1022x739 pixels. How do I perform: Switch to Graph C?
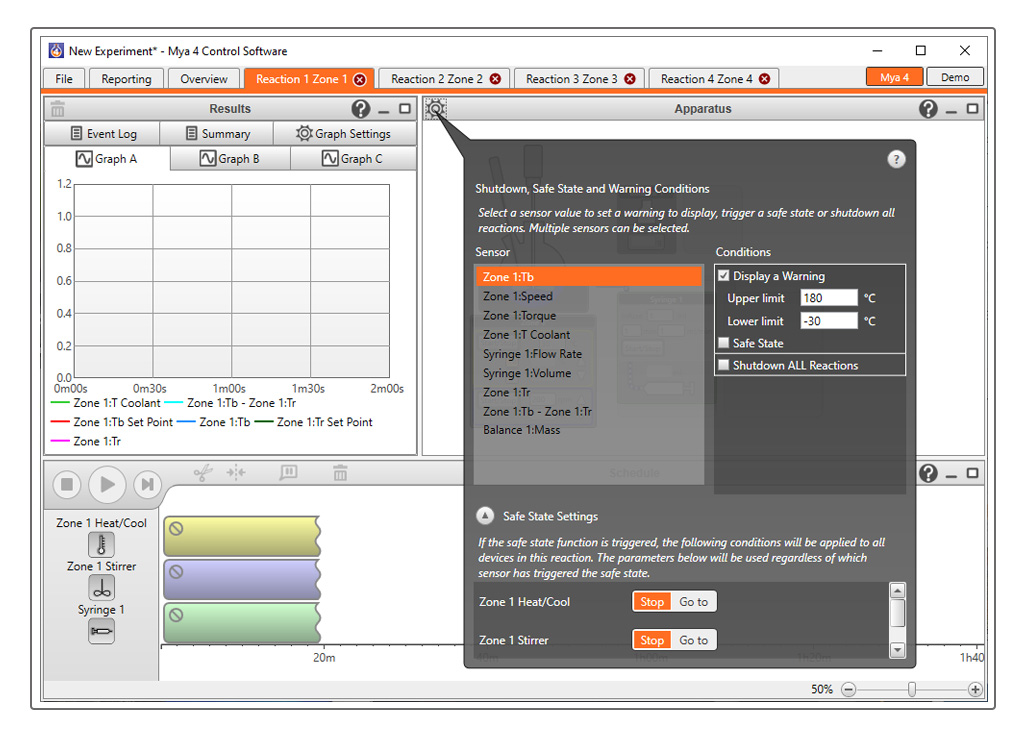click(353, 158)
